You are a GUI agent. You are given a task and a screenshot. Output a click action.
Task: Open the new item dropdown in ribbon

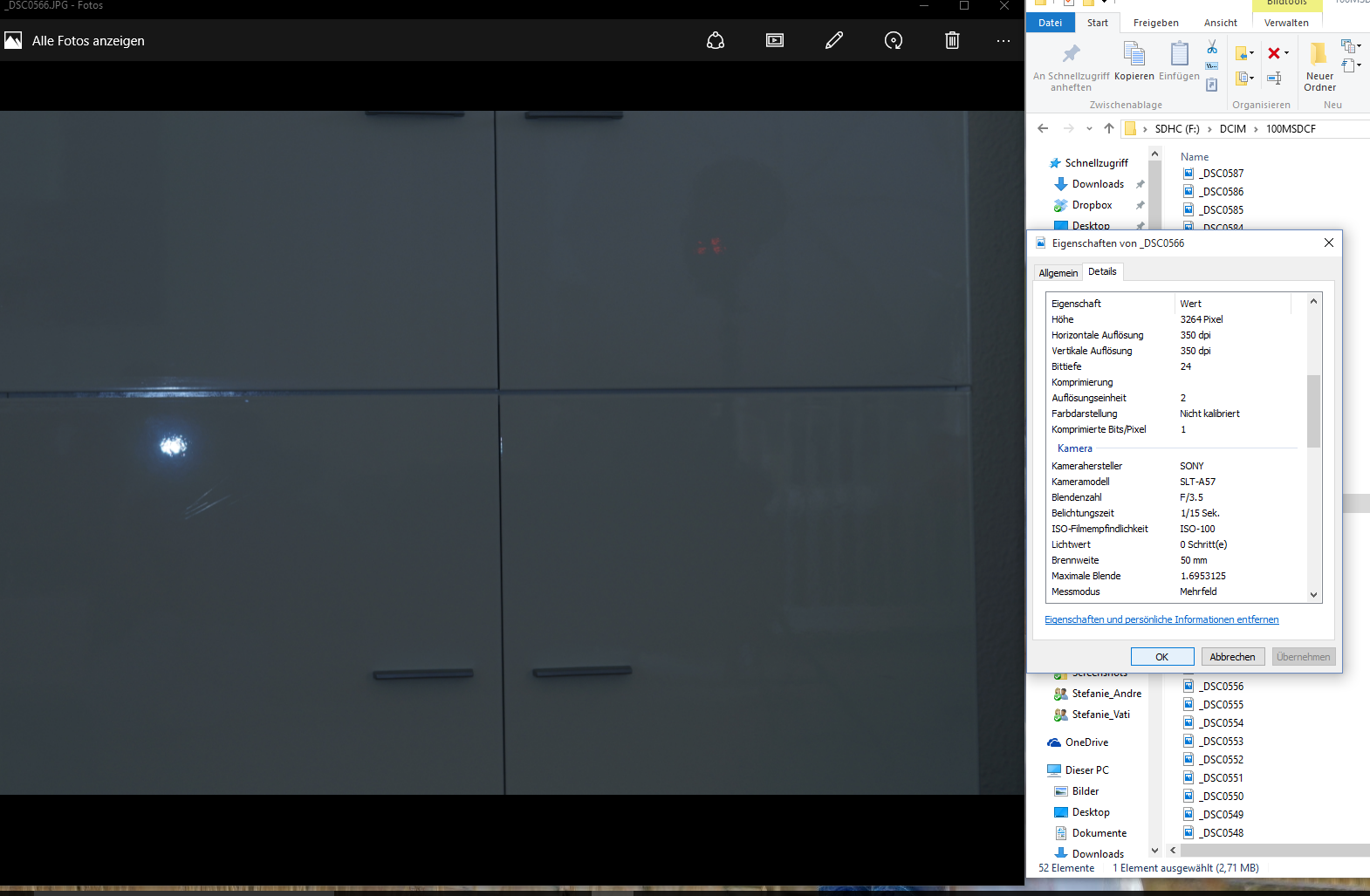tap(1351, 45)
